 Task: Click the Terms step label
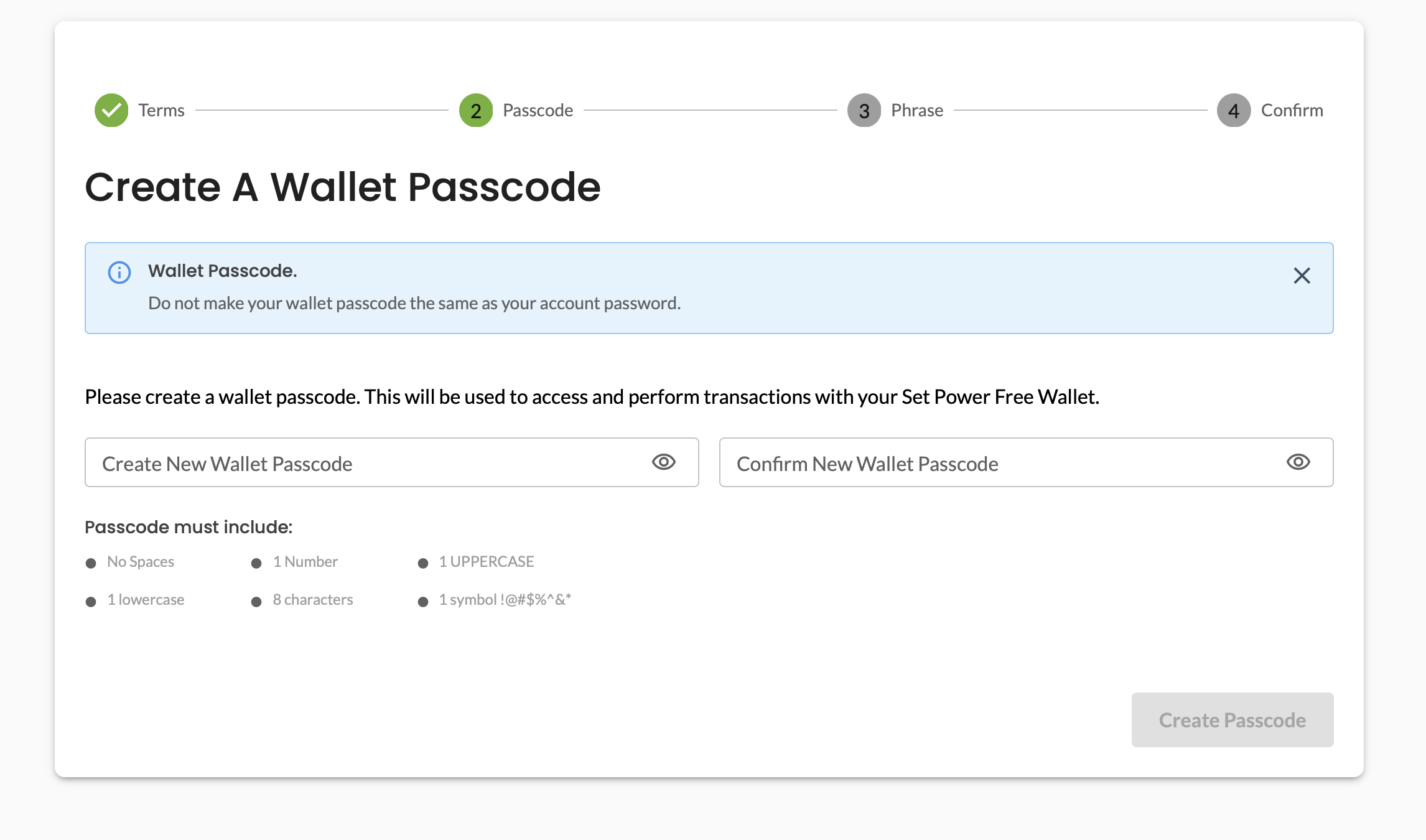[161, 110]
